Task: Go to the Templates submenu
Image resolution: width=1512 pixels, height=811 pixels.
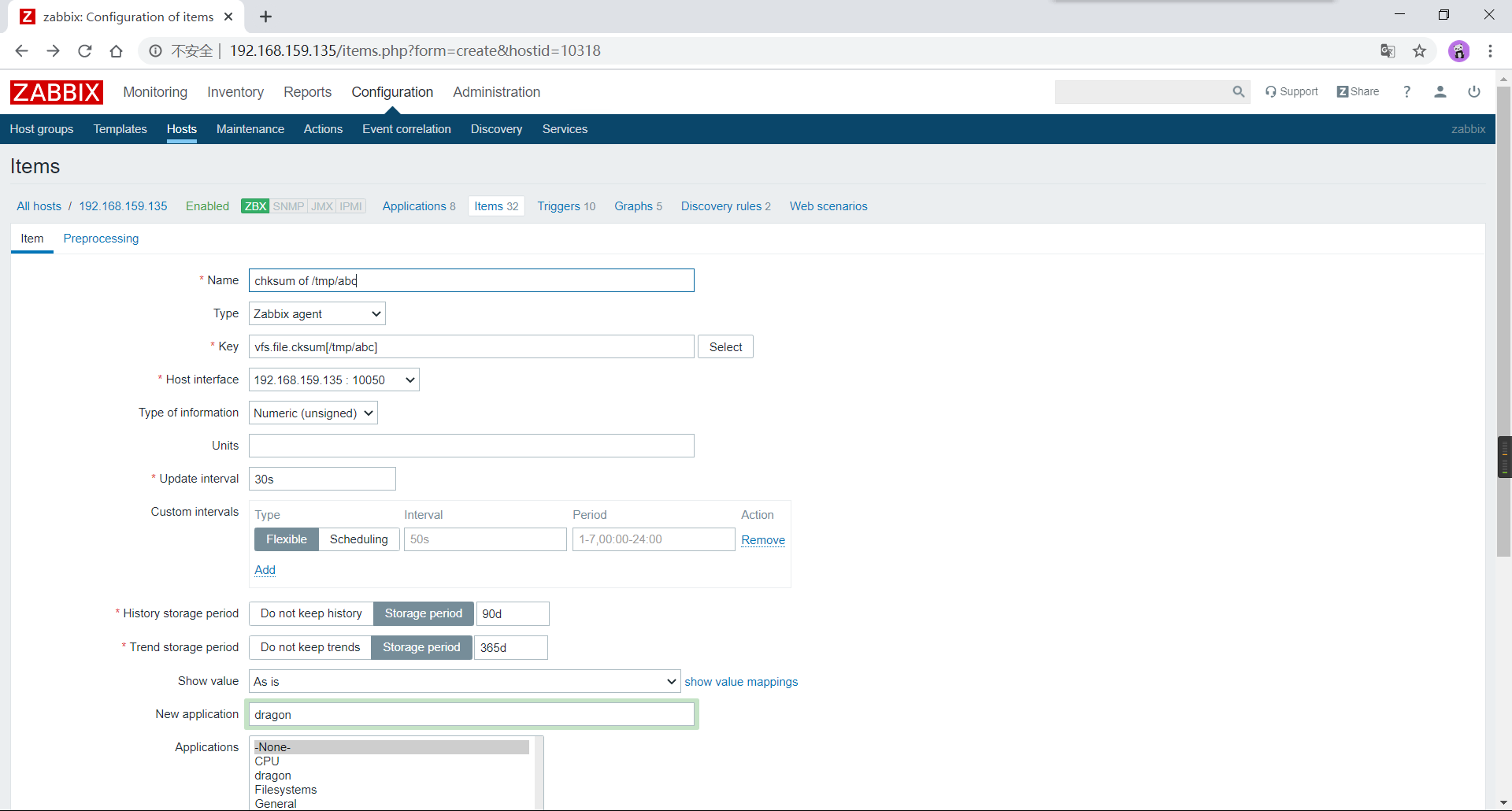Action: click(x=120, y=129)
